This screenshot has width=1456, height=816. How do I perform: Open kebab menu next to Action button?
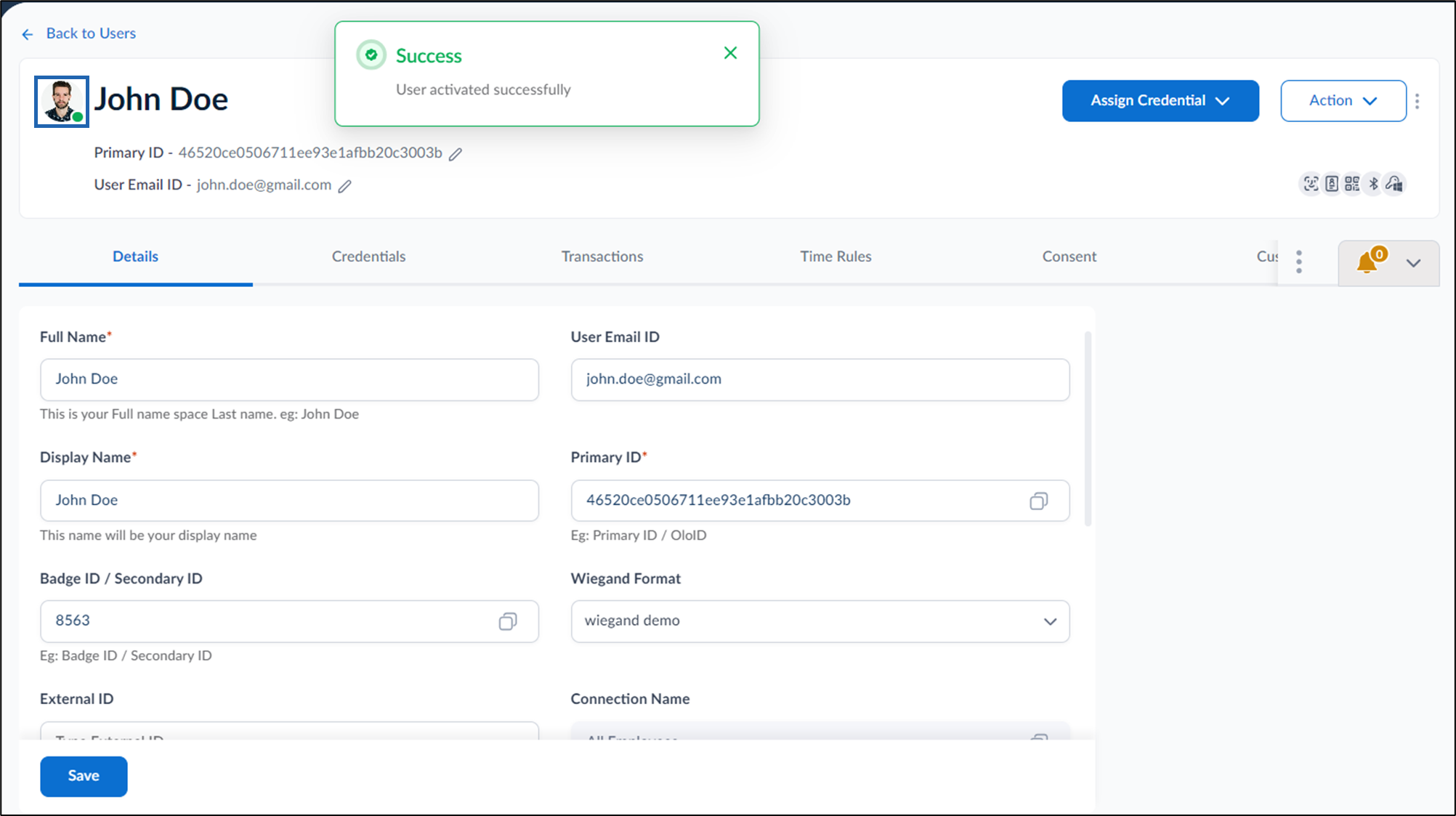pyautogui.click(x=1417, y=101)
